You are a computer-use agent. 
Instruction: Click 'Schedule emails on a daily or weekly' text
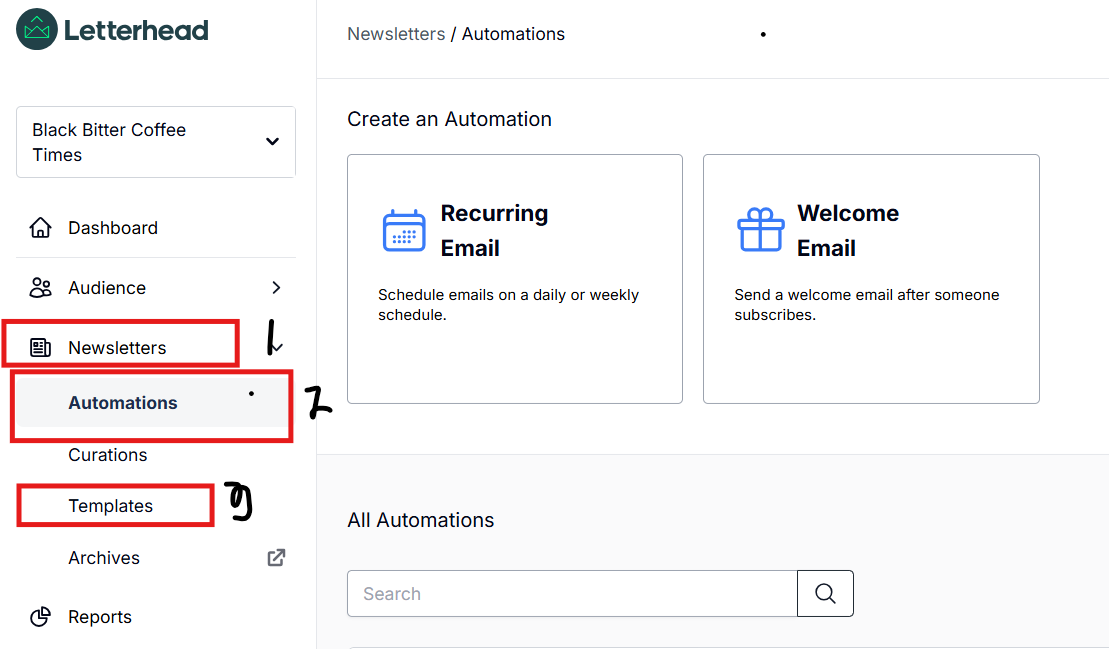click(x=509, y=295)
